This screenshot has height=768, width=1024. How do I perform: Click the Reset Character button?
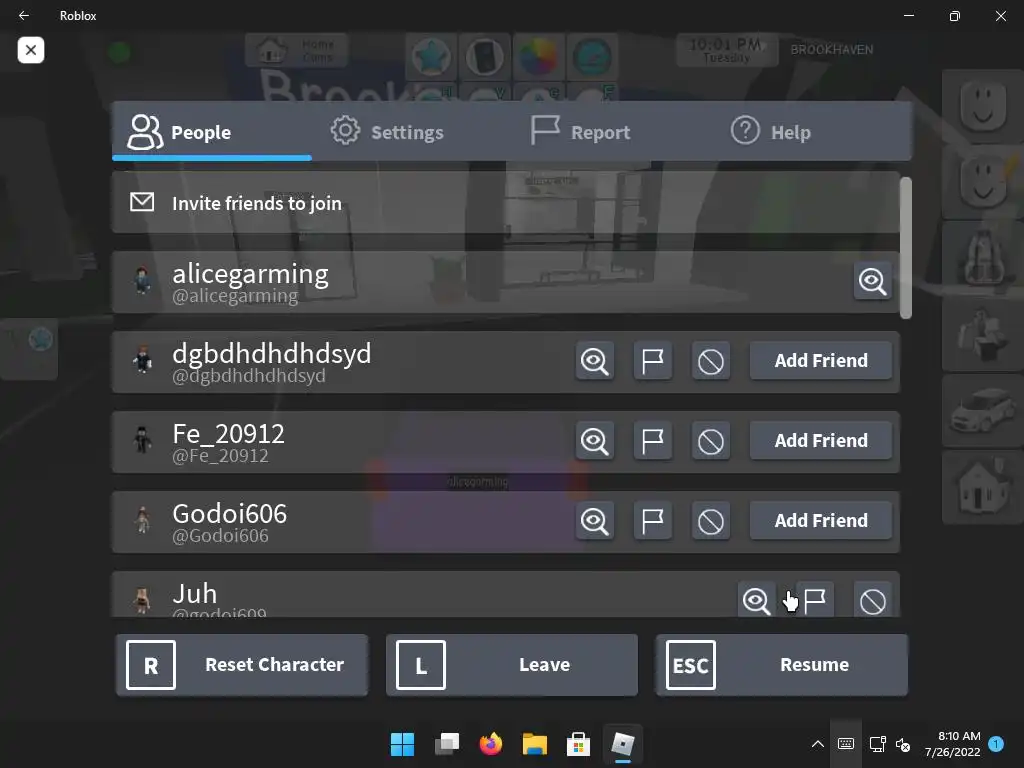coord(242,665)
